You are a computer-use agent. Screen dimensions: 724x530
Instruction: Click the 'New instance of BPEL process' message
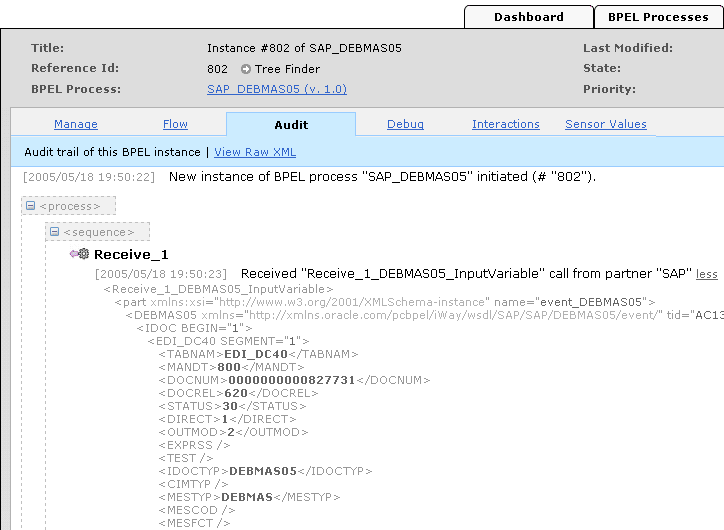[382, 177]
